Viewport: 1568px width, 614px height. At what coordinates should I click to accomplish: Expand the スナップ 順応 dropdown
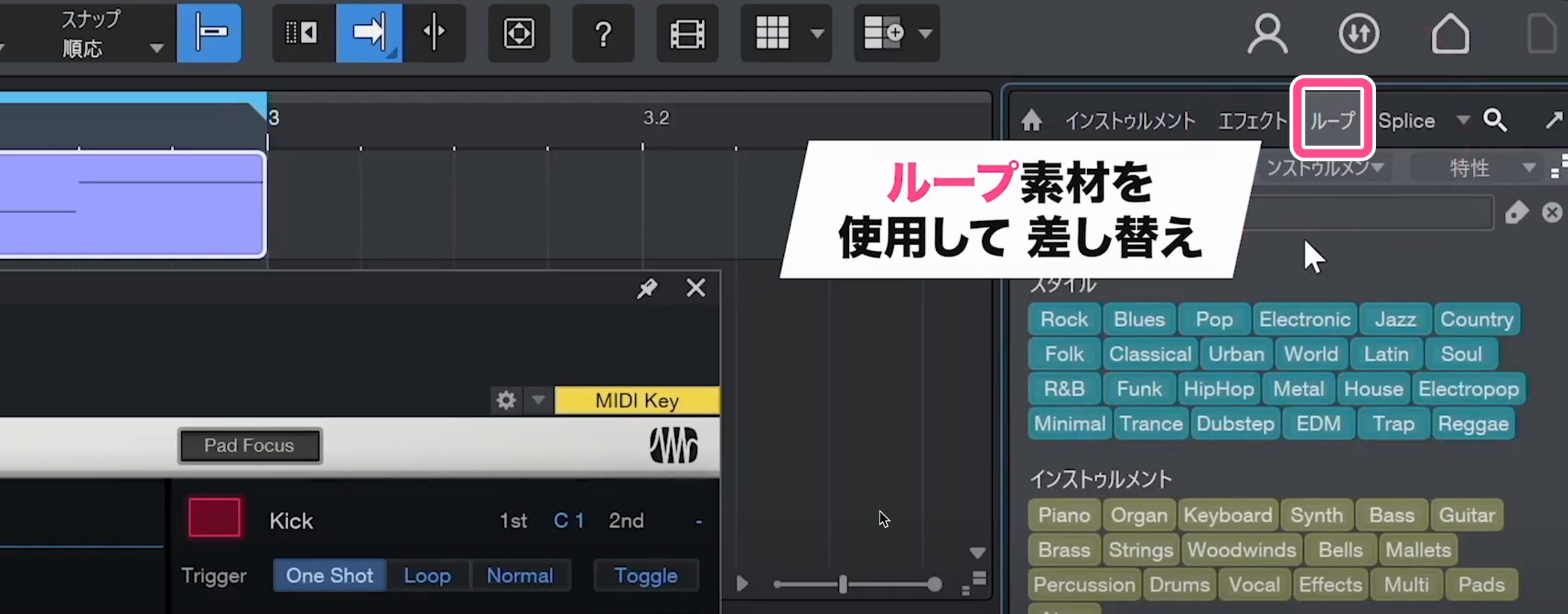156,49
